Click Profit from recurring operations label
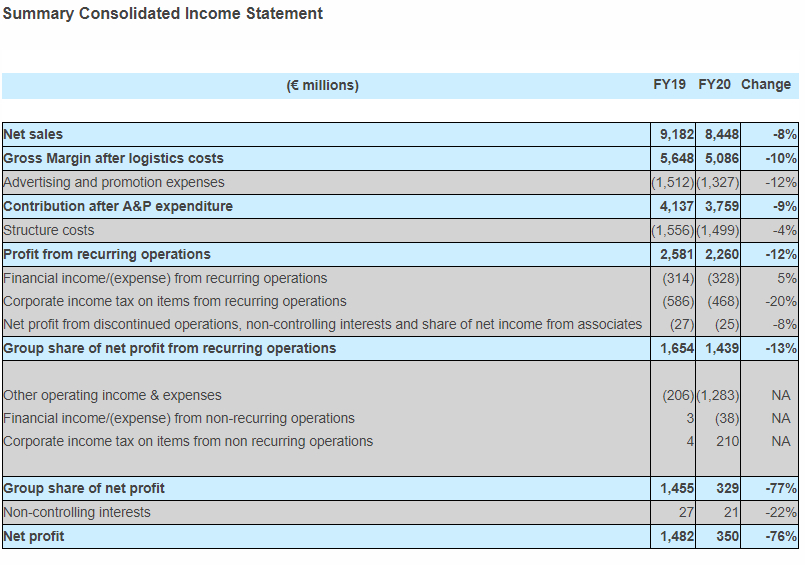 click(x=107, y=254)
